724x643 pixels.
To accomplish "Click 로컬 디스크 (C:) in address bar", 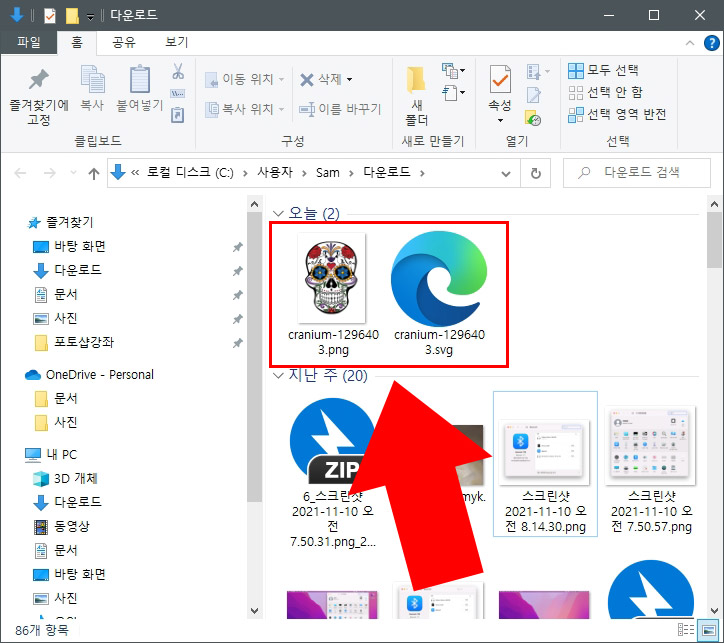I will point(190,173).
